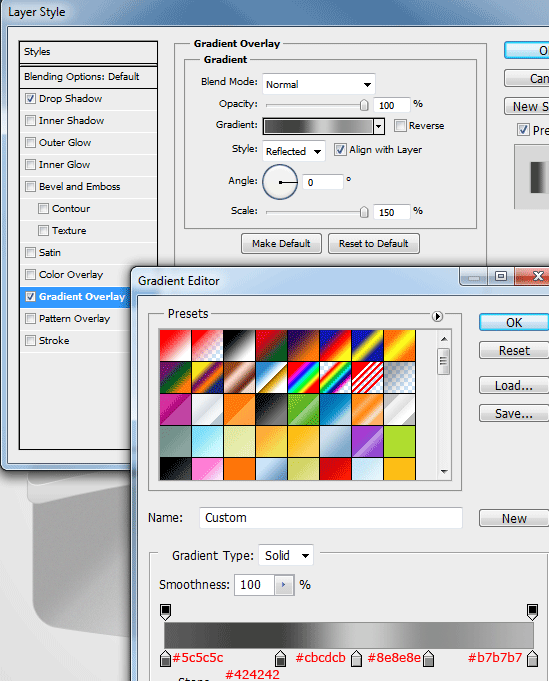
Task: Toggle the Drop Shadow effect checkbox
Action: click(x=30, y=99)
